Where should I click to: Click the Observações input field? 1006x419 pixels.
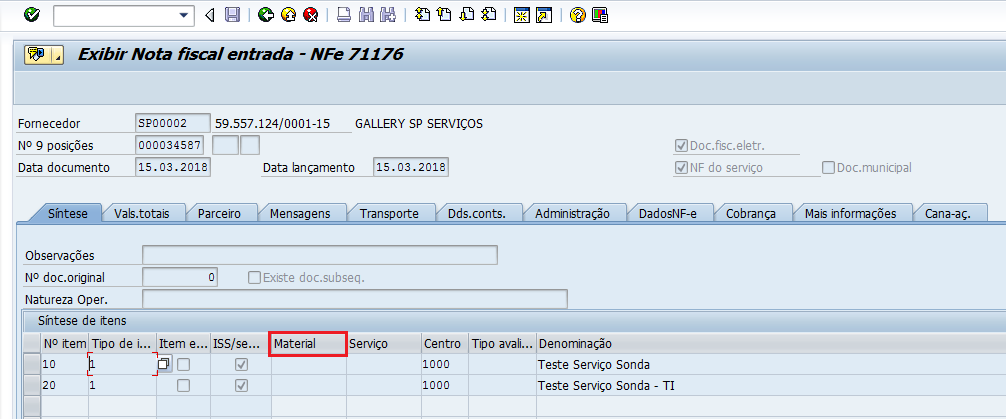(x=320, y=255)
